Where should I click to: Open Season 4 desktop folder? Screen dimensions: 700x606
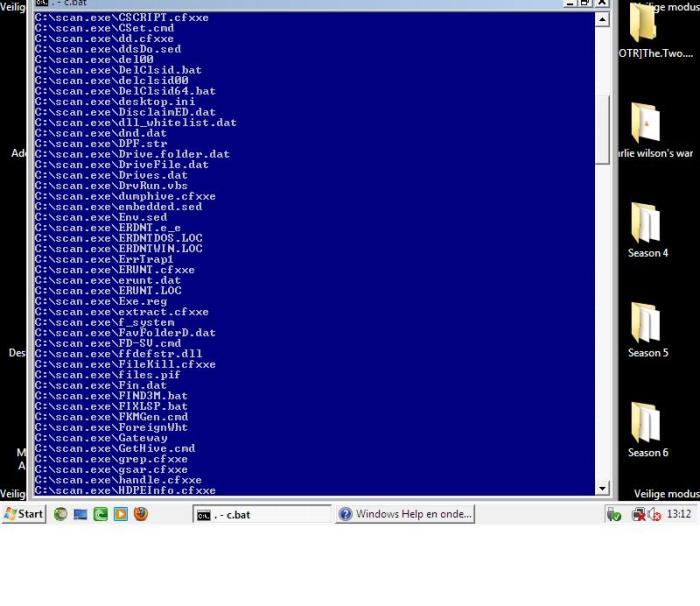pyautogui.click(x=648, y=230)
